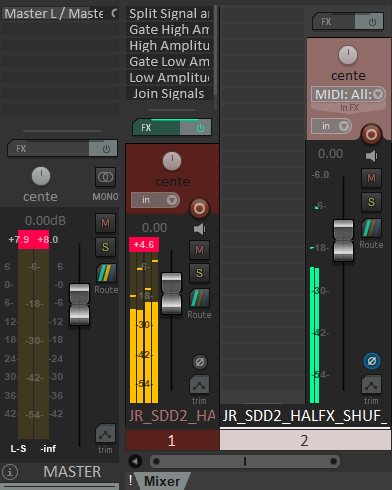Open track 1 input dropdown
Screen dimensions: 392x490
[155, 200]
